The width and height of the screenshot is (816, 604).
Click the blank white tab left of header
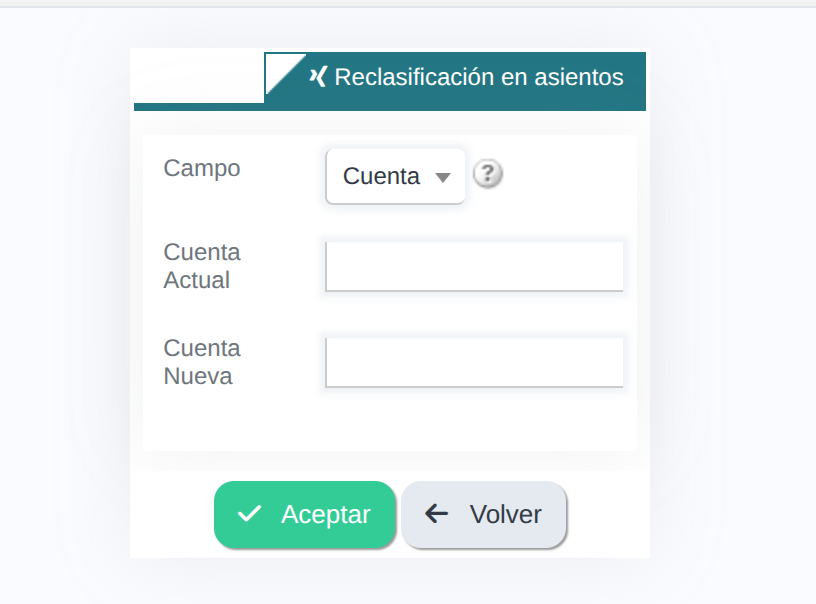click(199, 78)
